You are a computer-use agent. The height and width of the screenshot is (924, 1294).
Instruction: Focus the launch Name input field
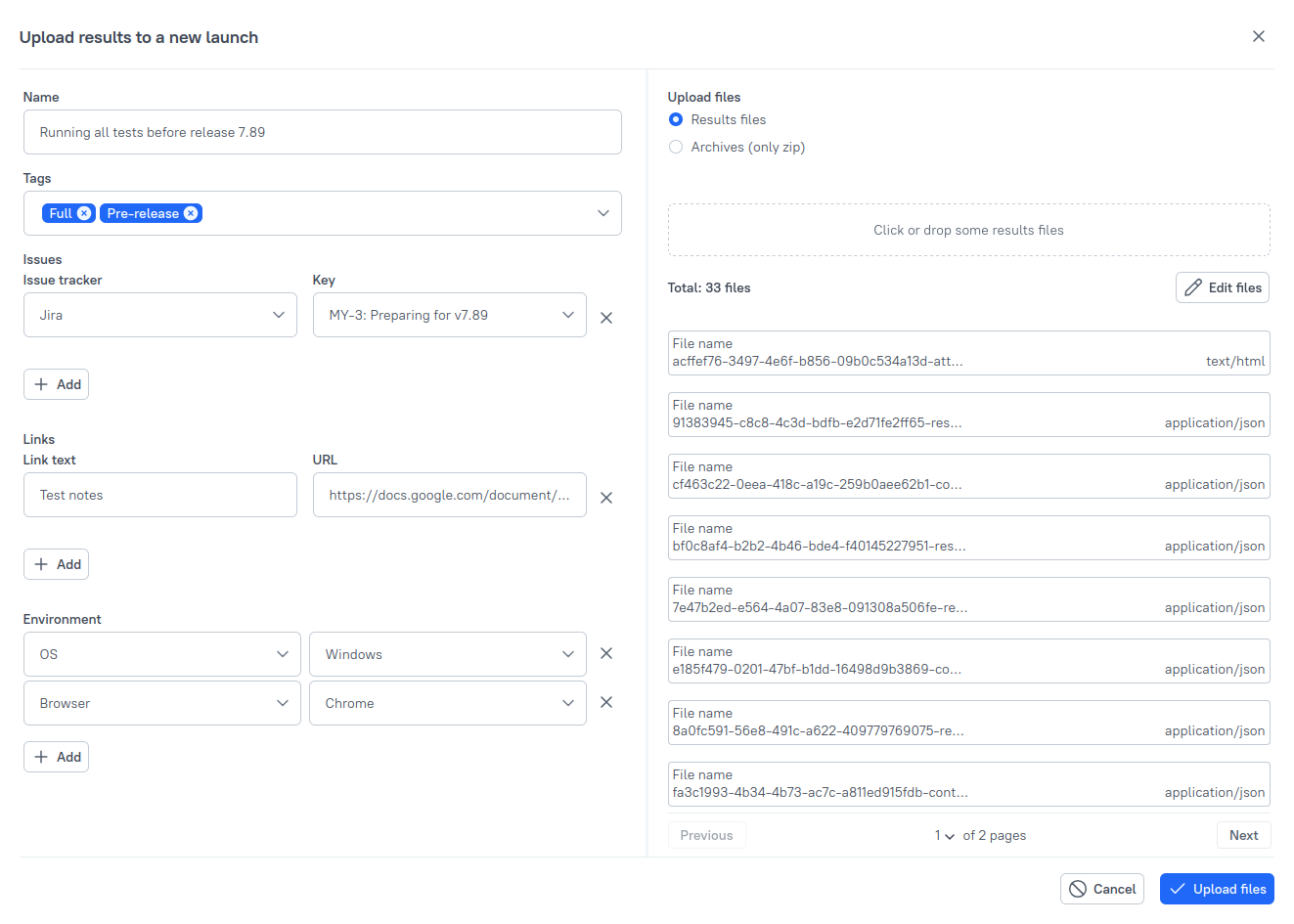(x=323, y=132)
